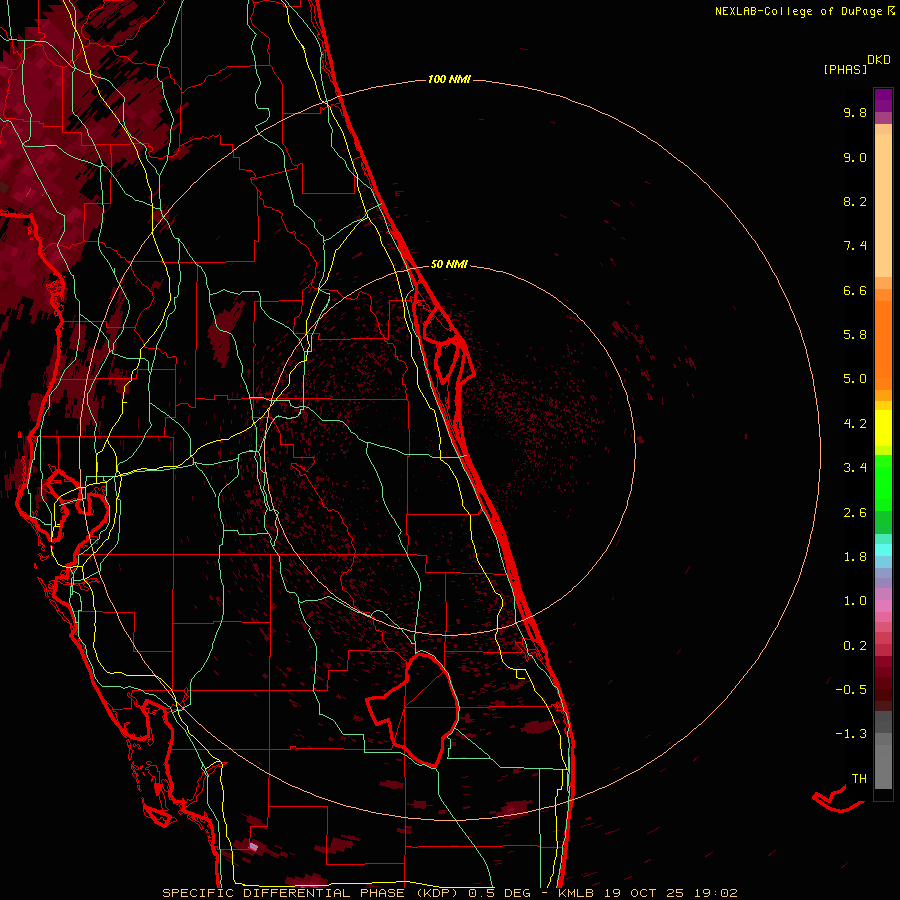Click the -1.3 scale value
Image resolution: width=900 pixels, height=900 pixels.
(x=851, y=734)
